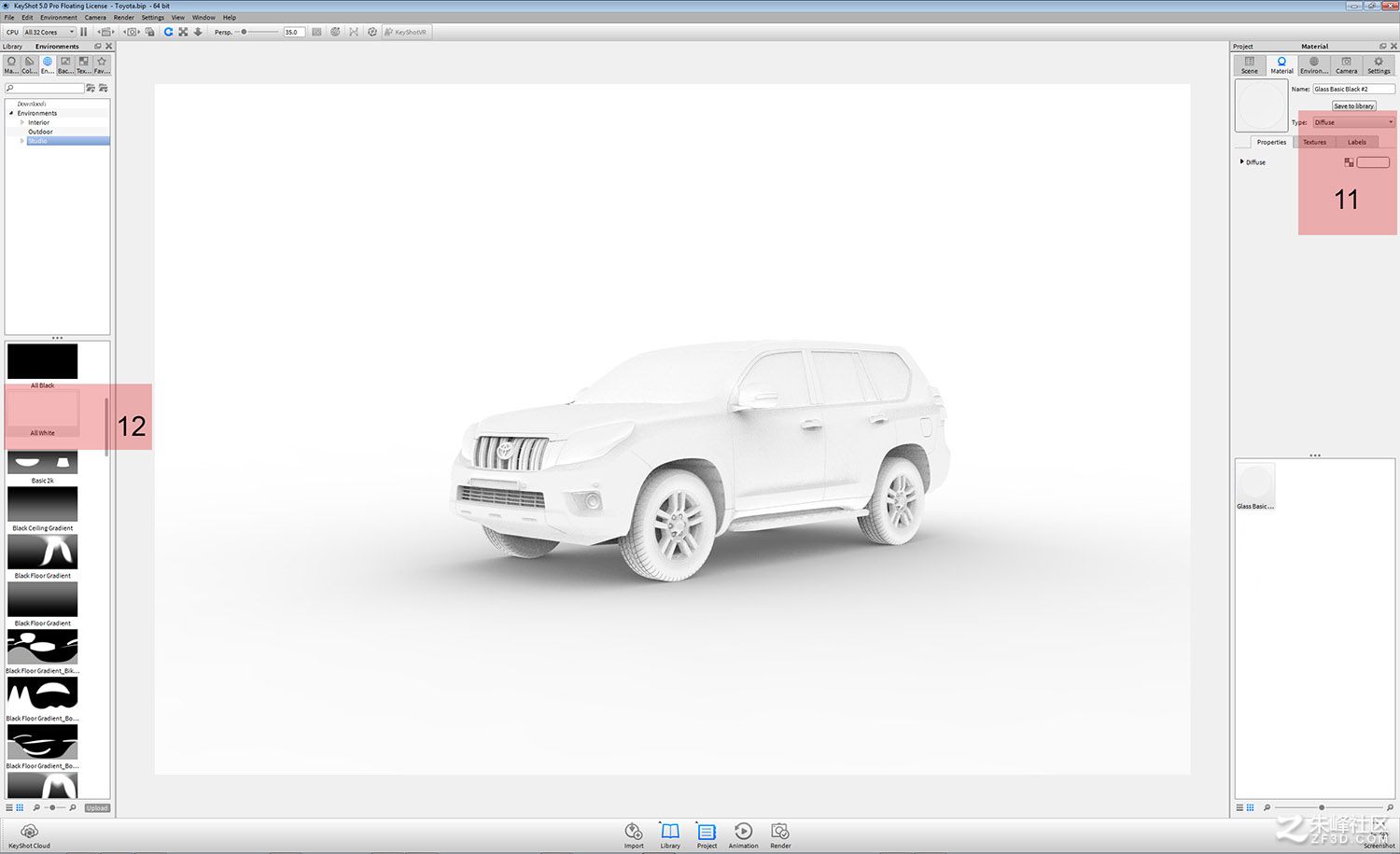Click the library search field

tap(44, 88)
